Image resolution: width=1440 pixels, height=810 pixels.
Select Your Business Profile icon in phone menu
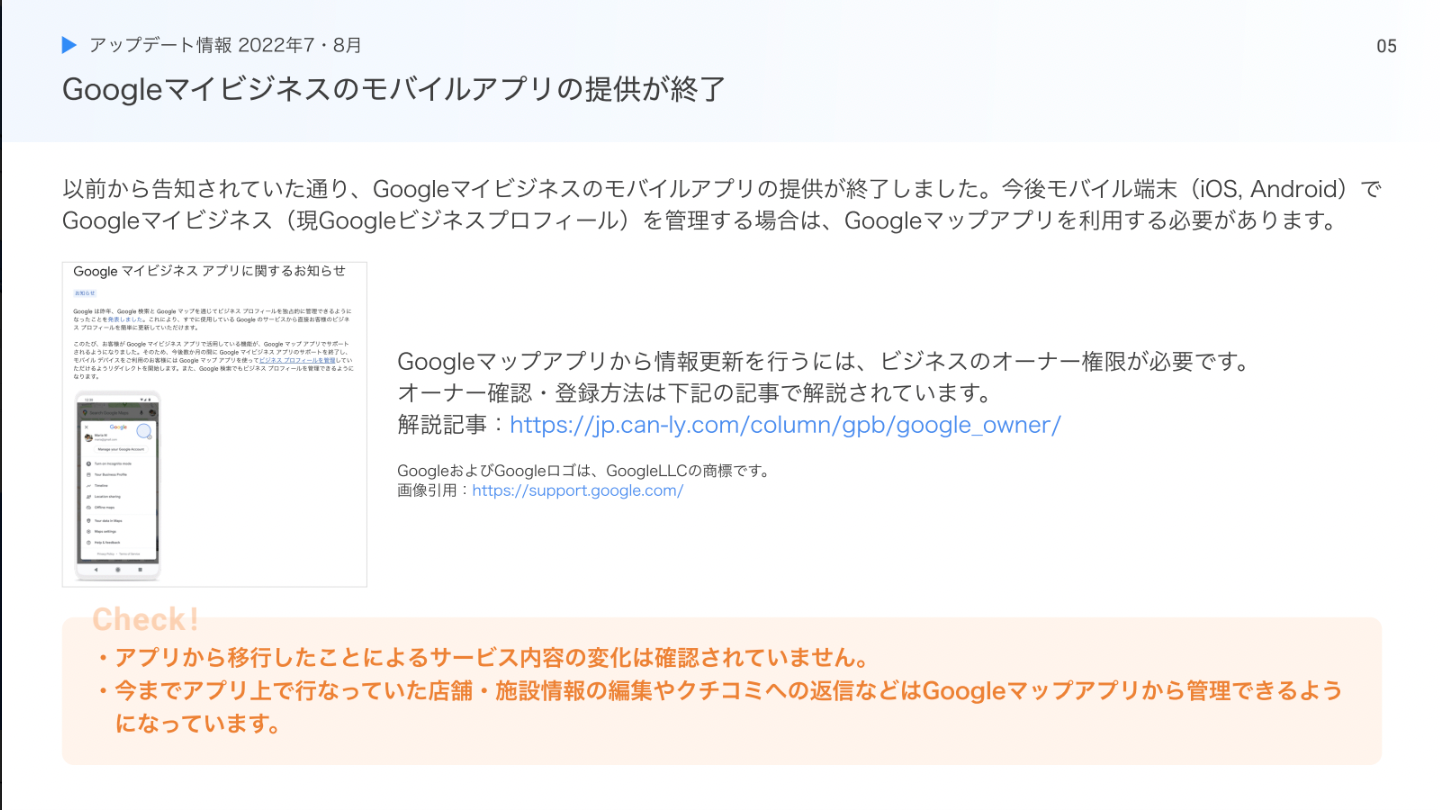click(89, 475)
